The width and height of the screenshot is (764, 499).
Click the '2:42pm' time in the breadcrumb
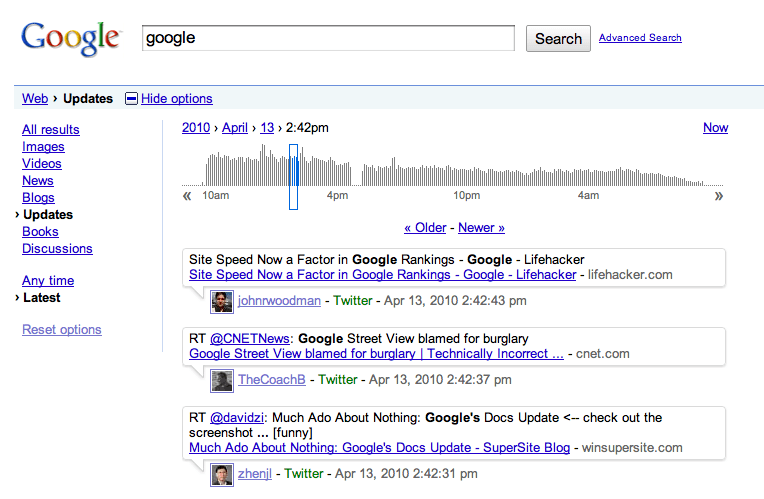coord(307,128)
